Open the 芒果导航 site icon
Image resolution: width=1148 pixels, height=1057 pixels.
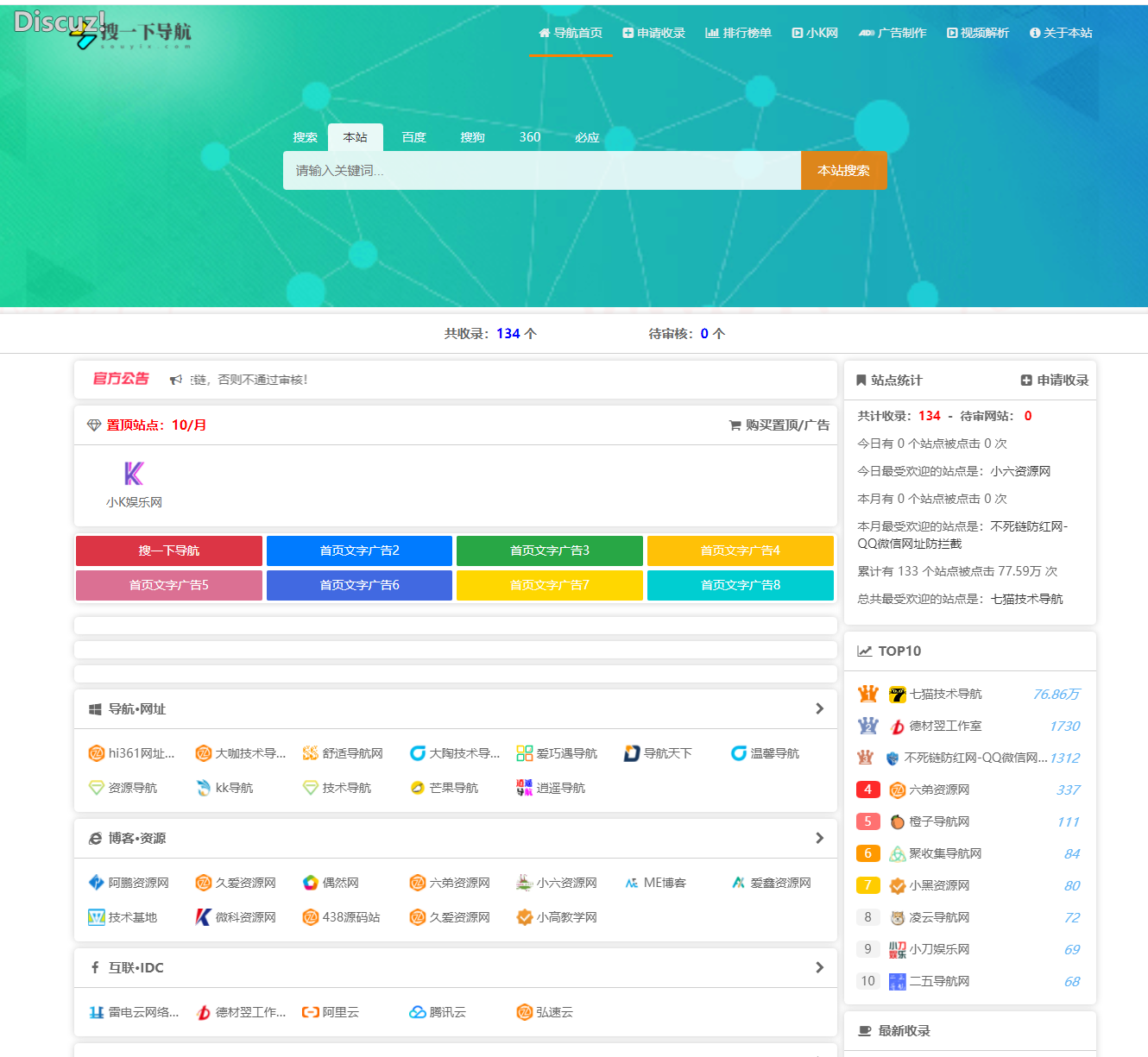point(418,788)
